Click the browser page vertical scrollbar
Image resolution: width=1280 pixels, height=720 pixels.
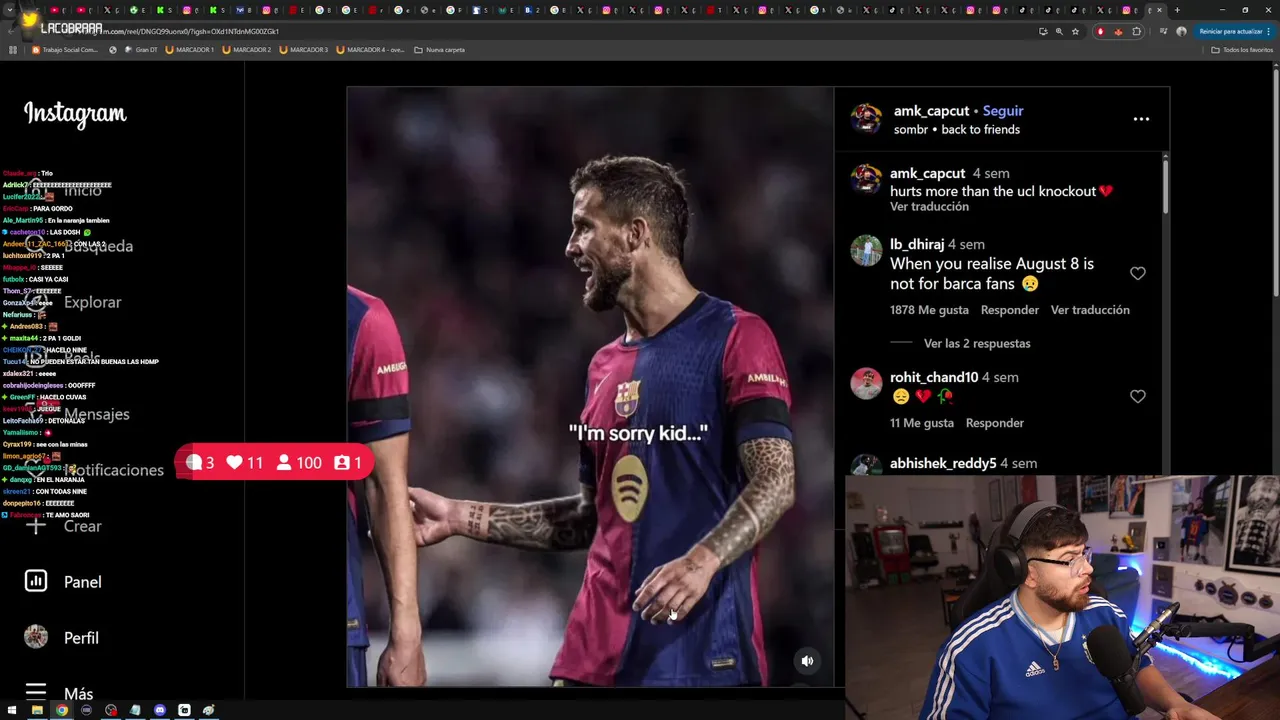pos(1275,185)
